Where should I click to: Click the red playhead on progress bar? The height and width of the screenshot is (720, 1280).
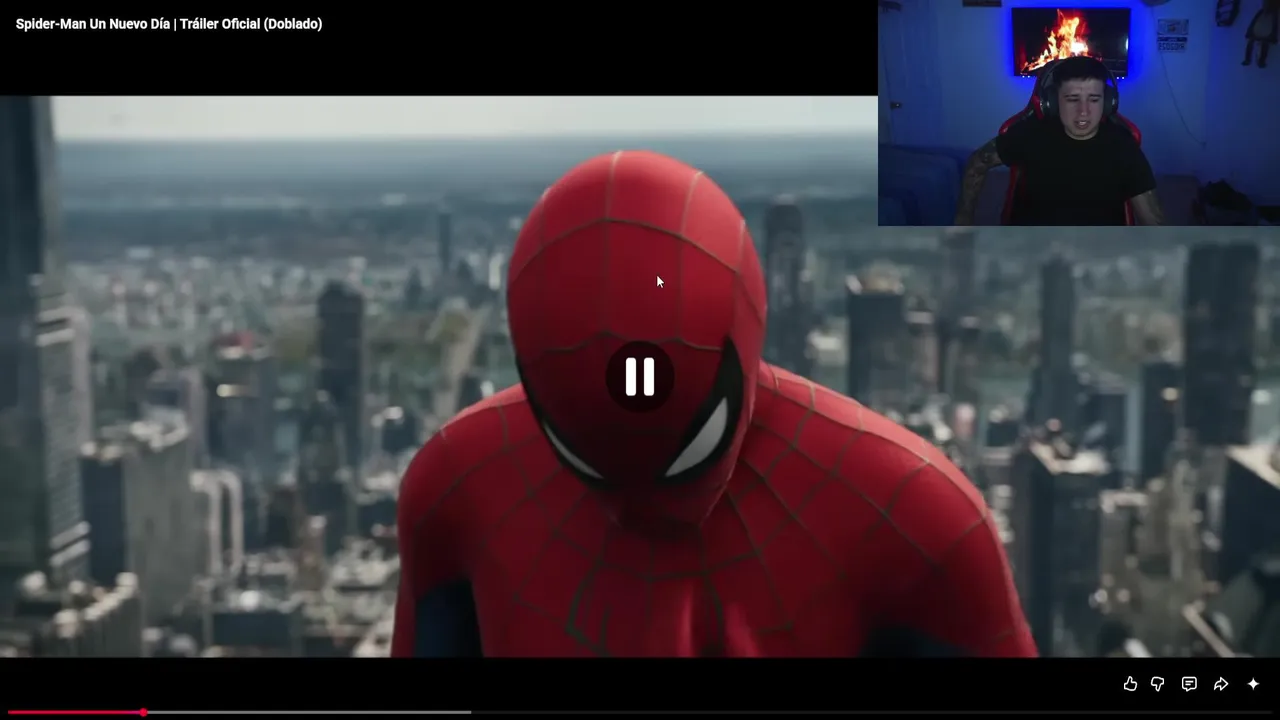[144, 712]
